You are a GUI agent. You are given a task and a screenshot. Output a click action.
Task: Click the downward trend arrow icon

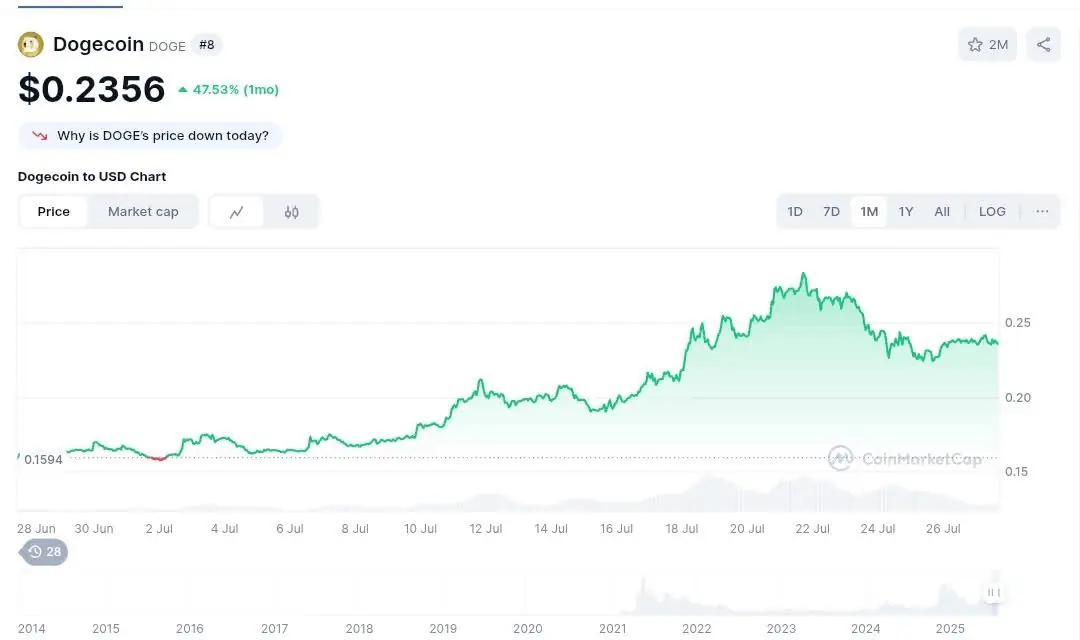[40, 136]
